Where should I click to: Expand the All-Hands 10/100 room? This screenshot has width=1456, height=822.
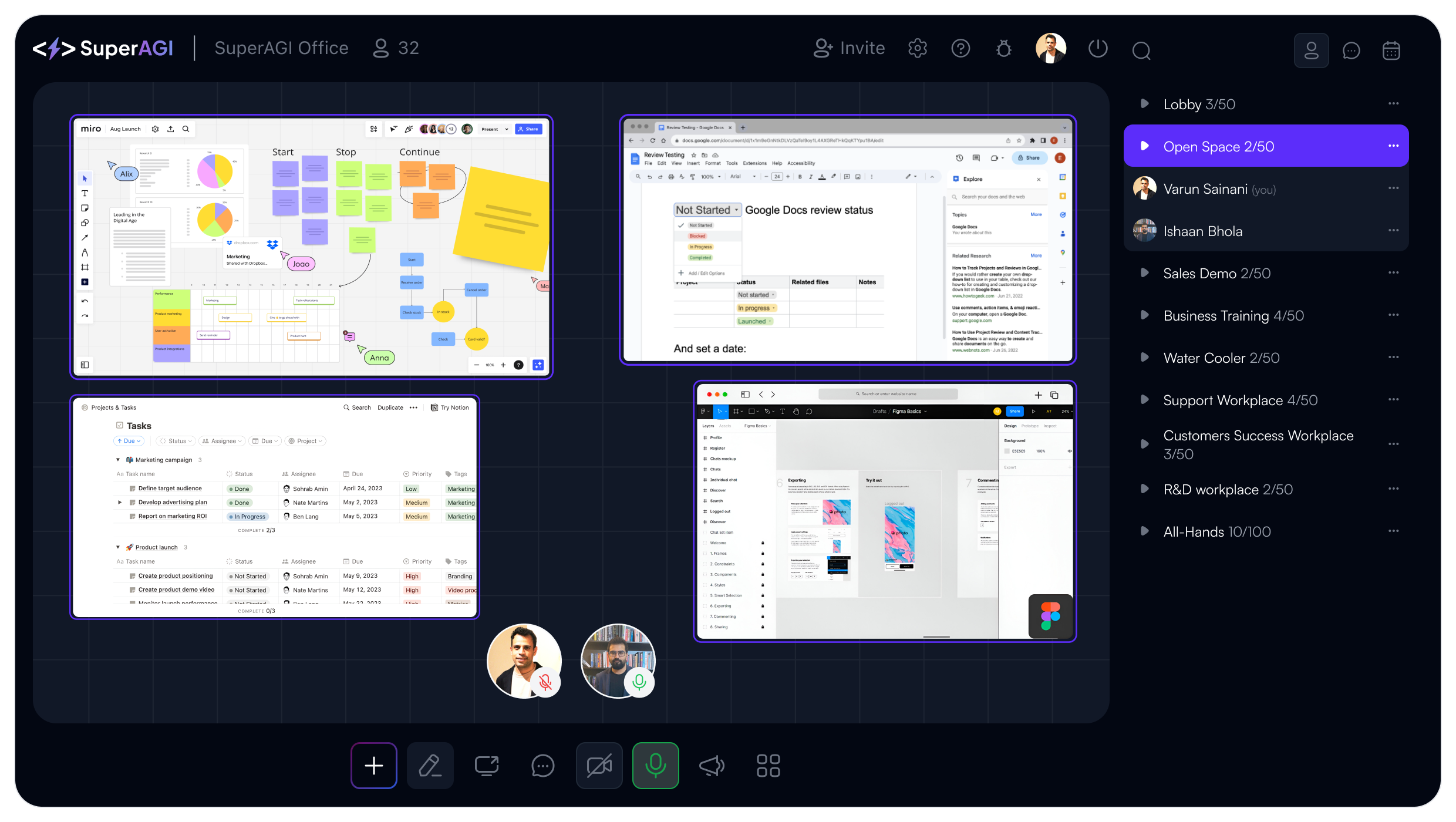(1144, 531)
